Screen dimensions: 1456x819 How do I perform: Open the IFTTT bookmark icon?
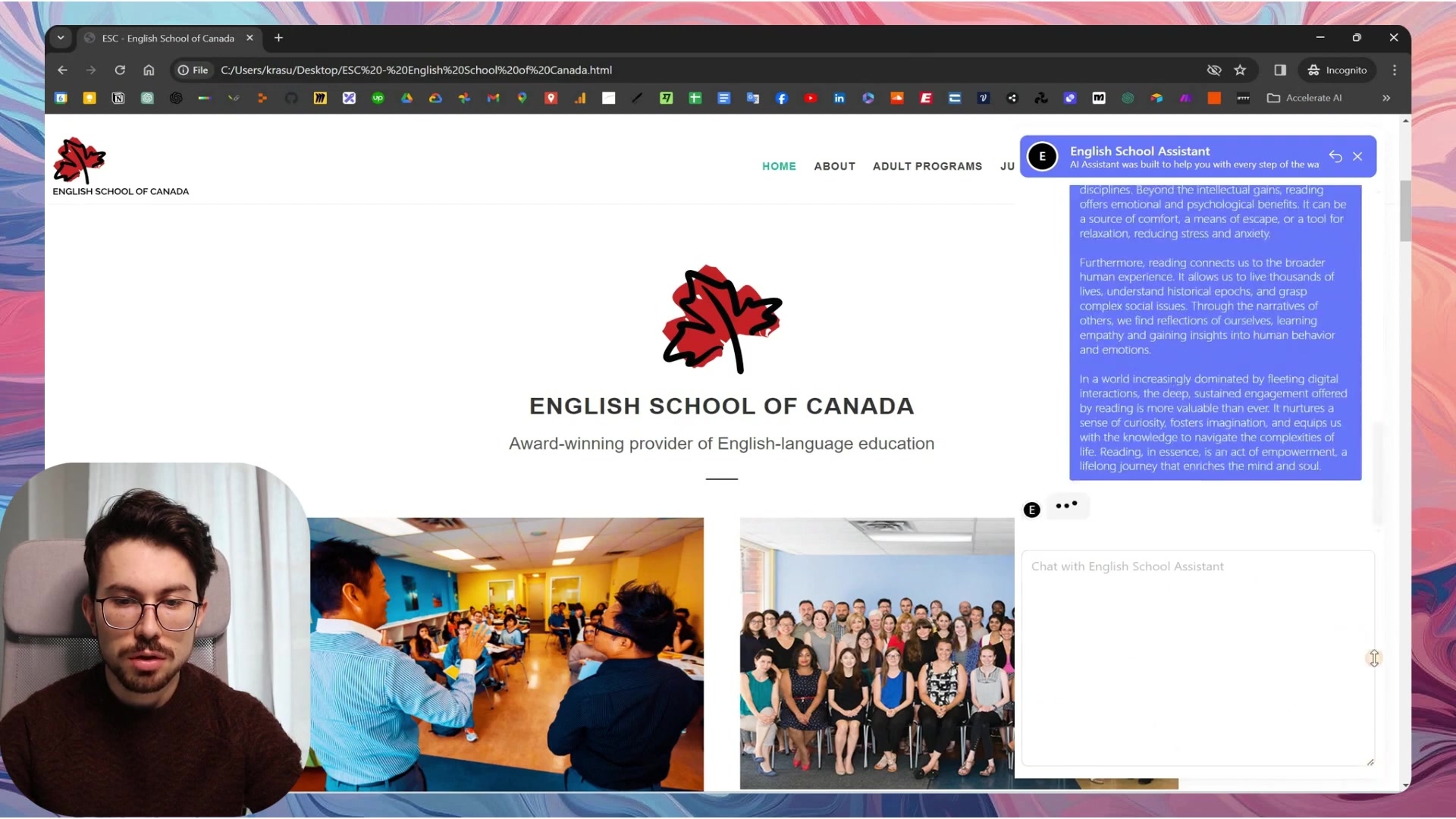pyautogui.click(x=1242, y=98)
